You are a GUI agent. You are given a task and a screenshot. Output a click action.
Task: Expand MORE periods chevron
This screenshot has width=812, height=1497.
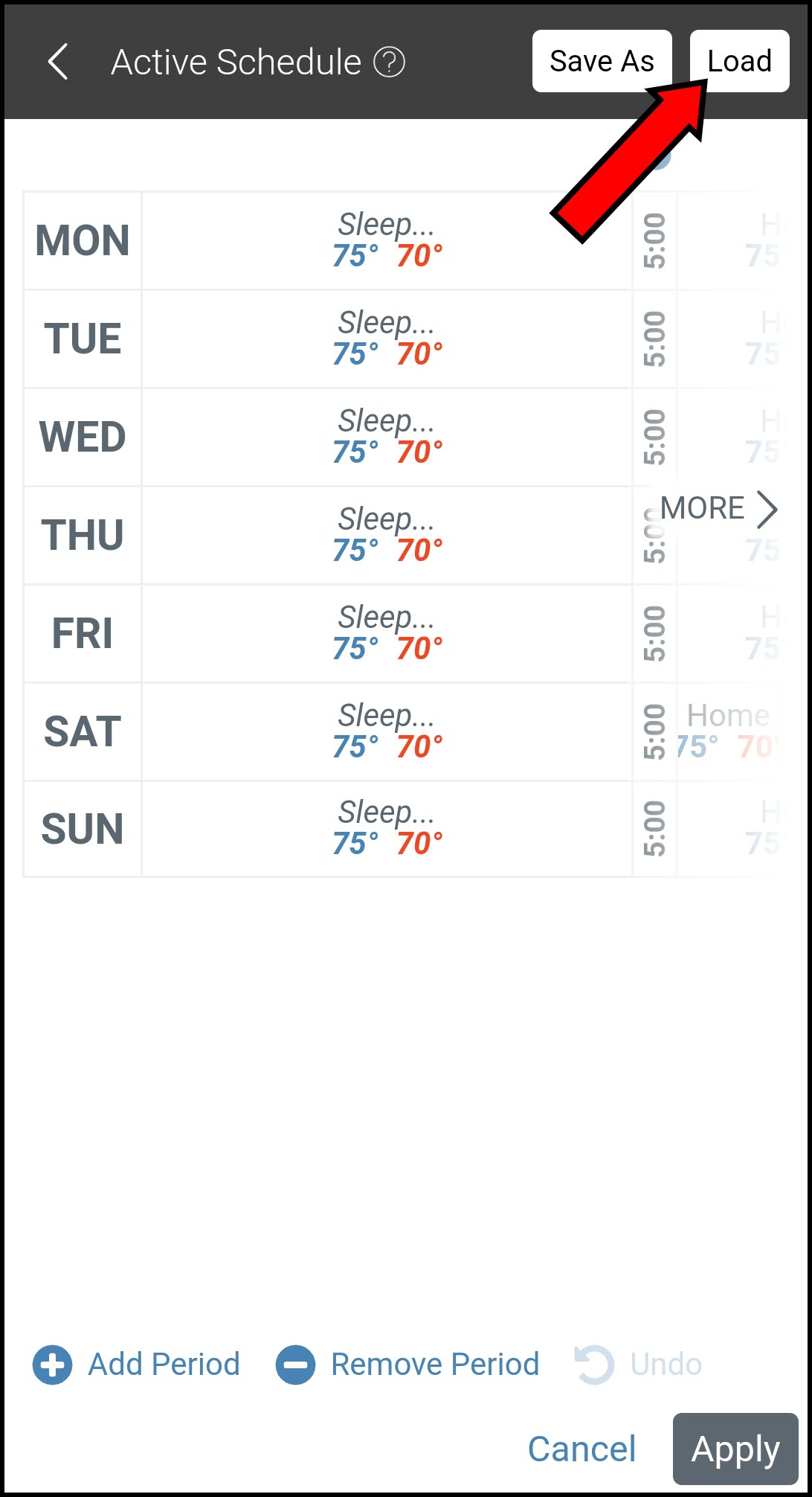(x=767, y=510)
